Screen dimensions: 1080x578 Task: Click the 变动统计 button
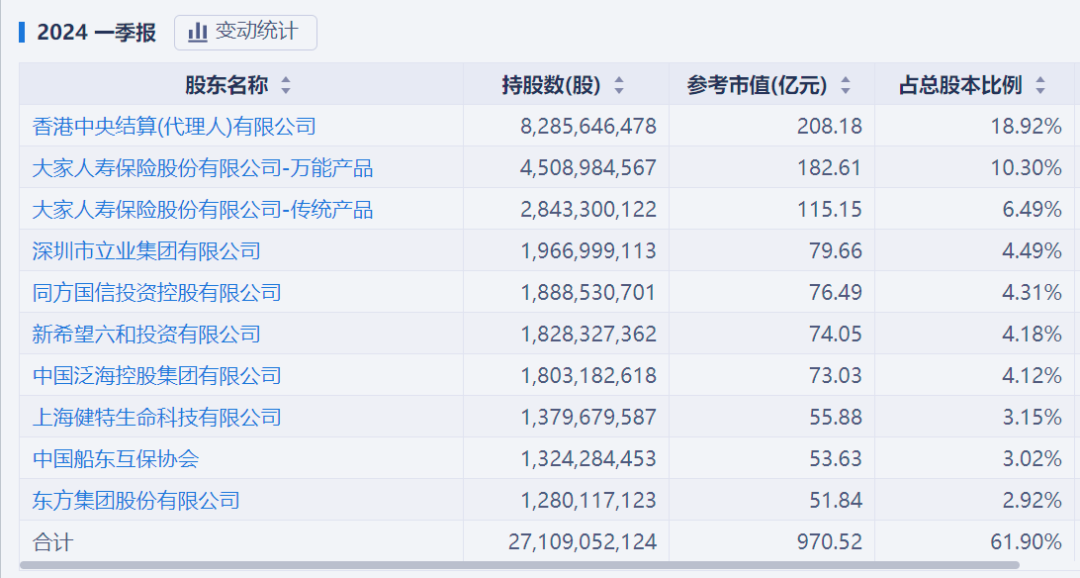(245, 32)
